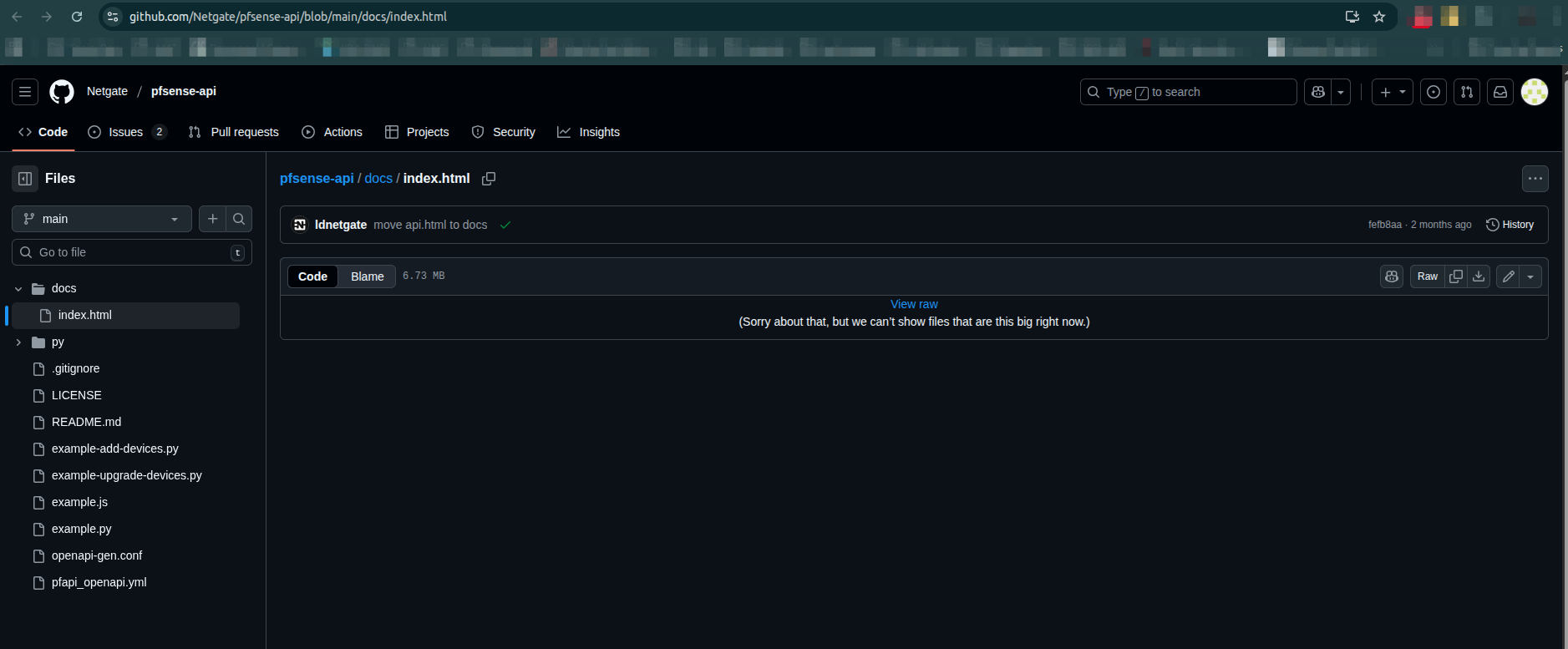Click the browser address bar URL
This screenshot has height=649, width=1568.
pos(288,17)
